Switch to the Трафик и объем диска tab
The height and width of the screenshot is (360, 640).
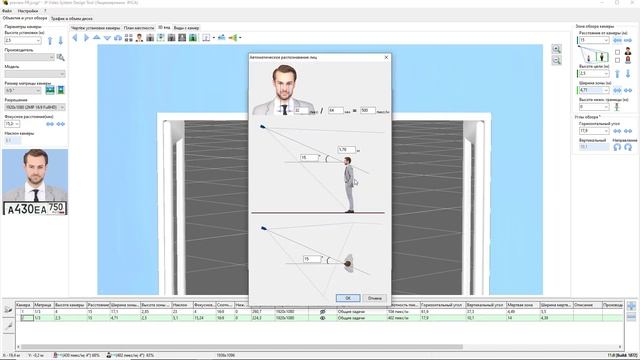click(72, 18)
